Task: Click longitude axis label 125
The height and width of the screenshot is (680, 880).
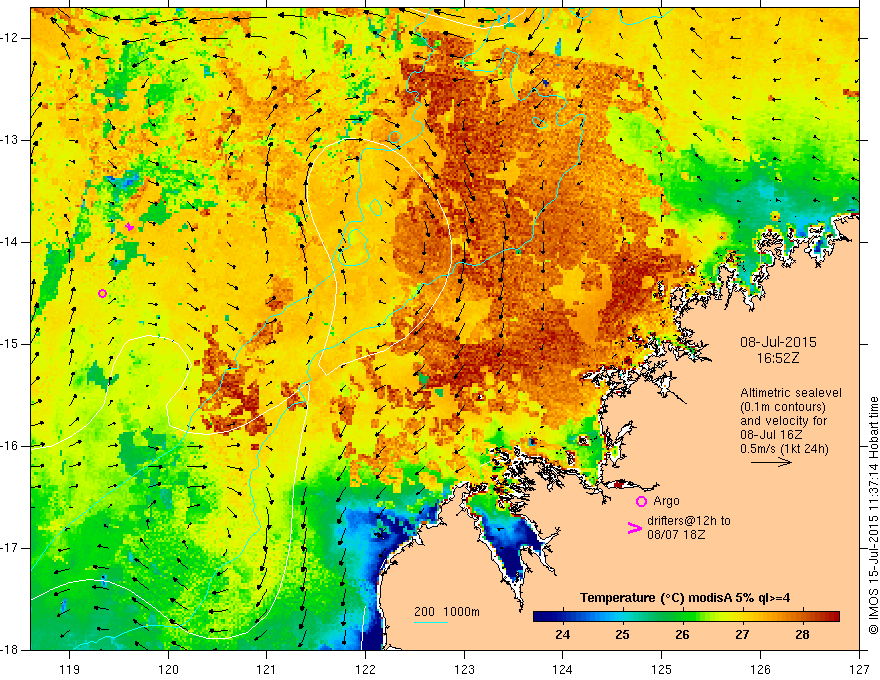Action: coord(662,669)
